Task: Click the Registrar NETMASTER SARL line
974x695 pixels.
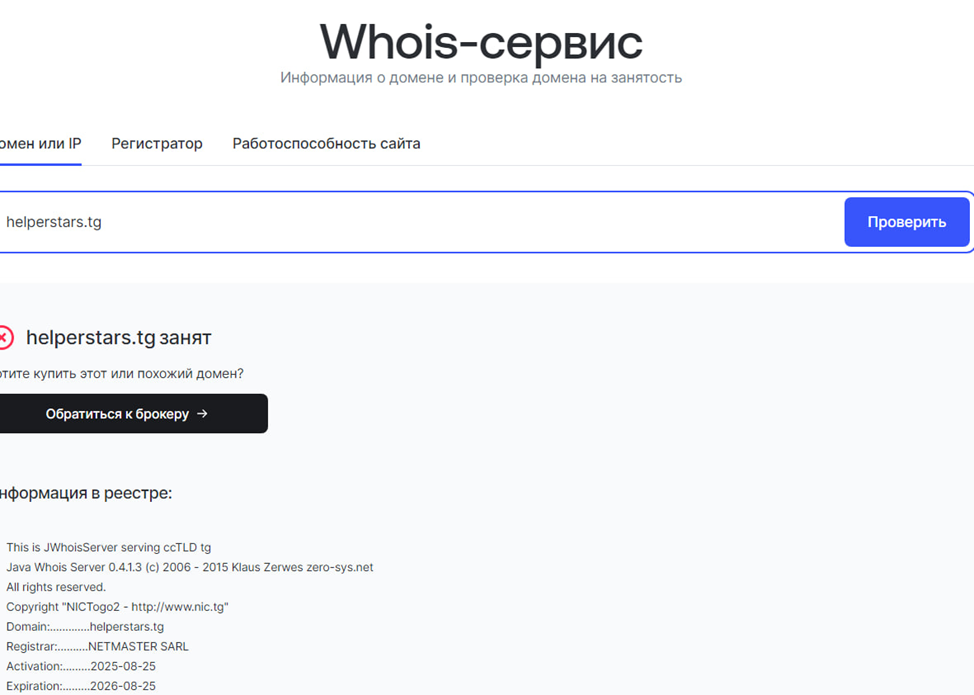Action: pos(97,646)
